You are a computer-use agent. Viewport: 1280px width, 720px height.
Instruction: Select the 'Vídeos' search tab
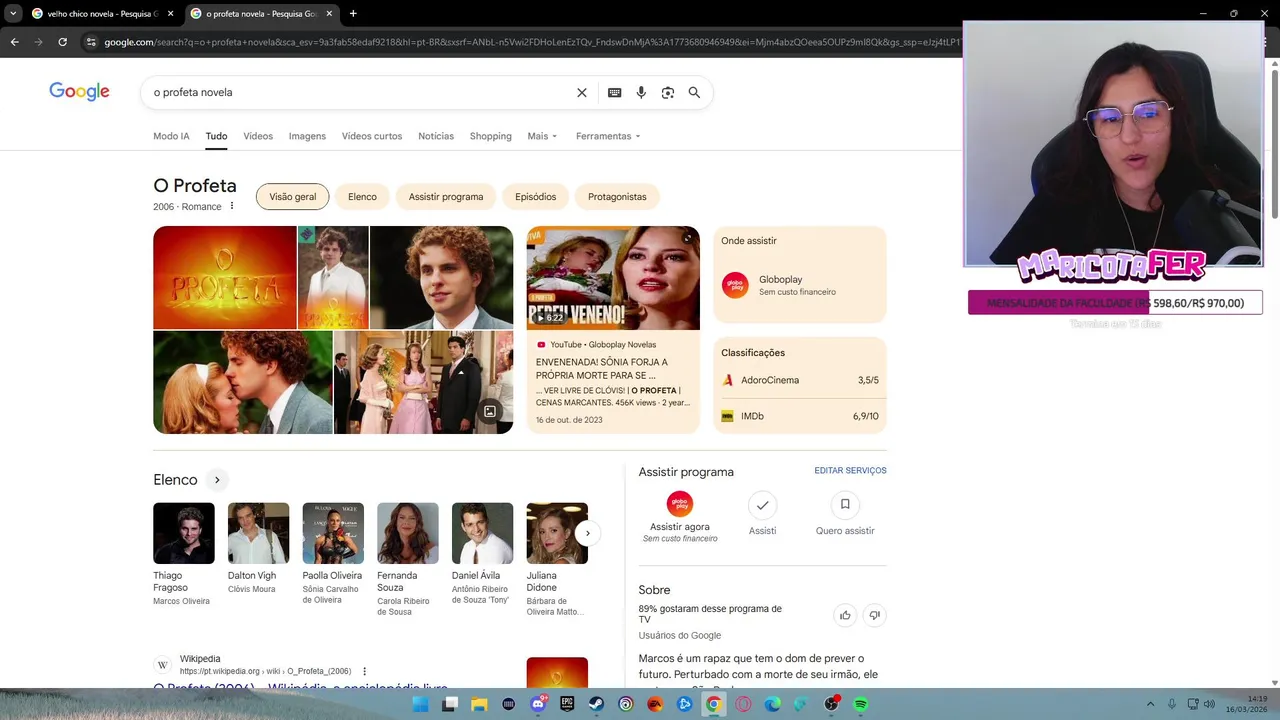258,136
